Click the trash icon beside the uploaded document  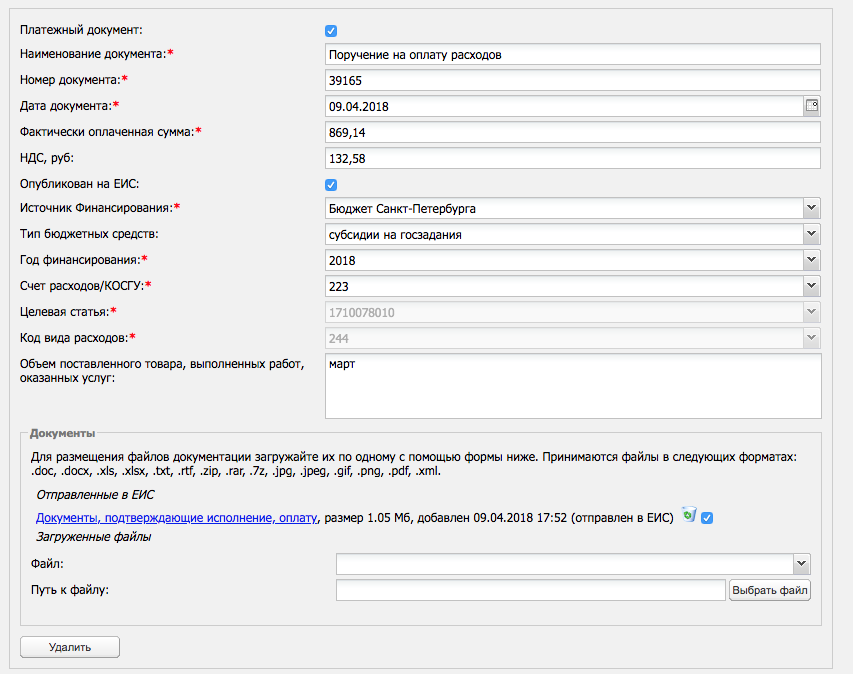tap(689, 516)
